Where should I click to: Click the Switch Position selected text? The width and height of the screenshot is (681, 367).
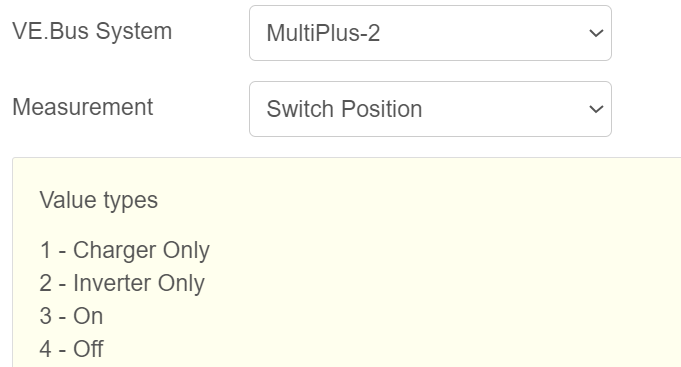(x=344, y=109)
